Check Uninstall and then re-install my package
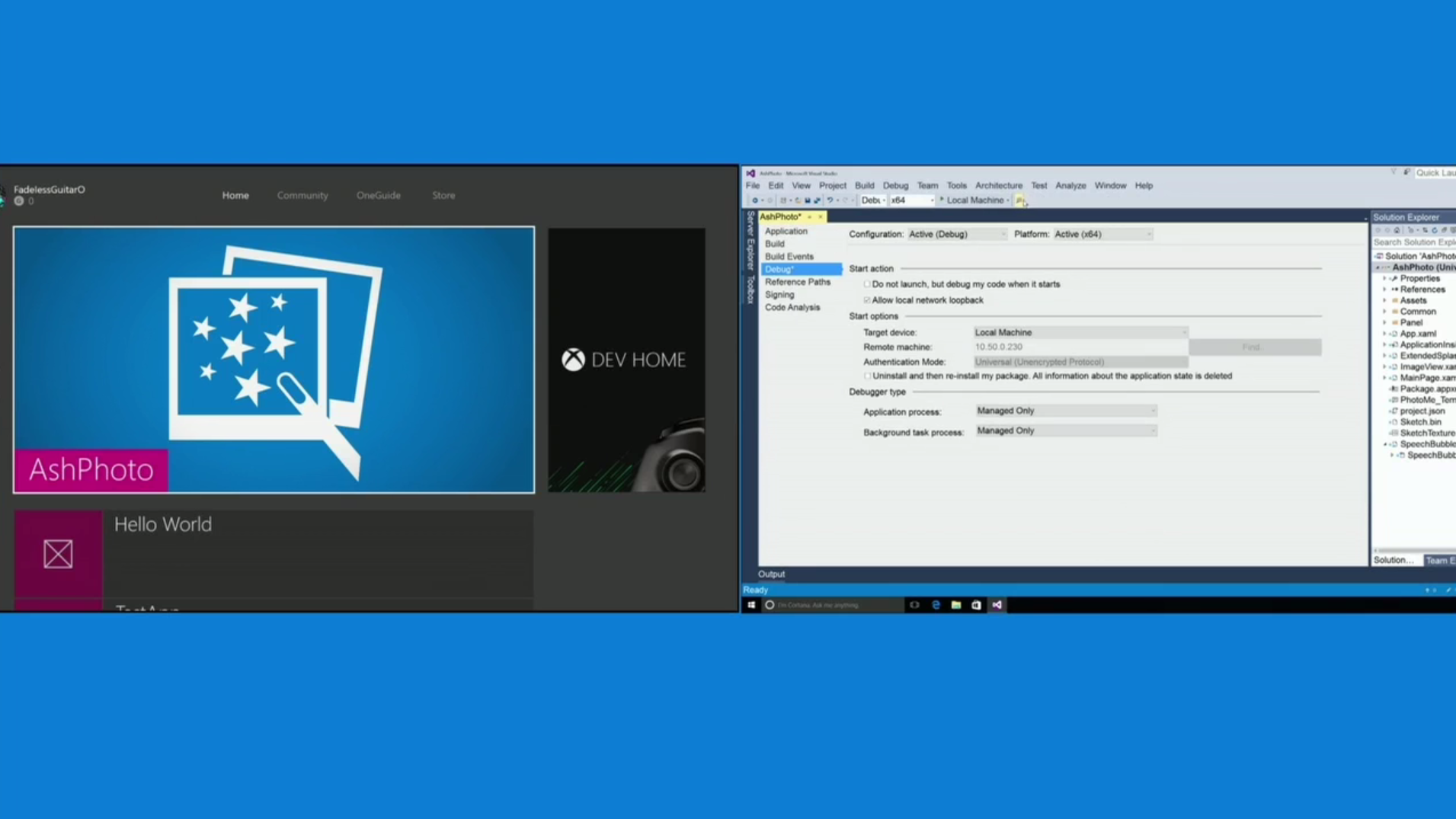This screenshot has width=1456, height=819. click(x=867, y=376)
